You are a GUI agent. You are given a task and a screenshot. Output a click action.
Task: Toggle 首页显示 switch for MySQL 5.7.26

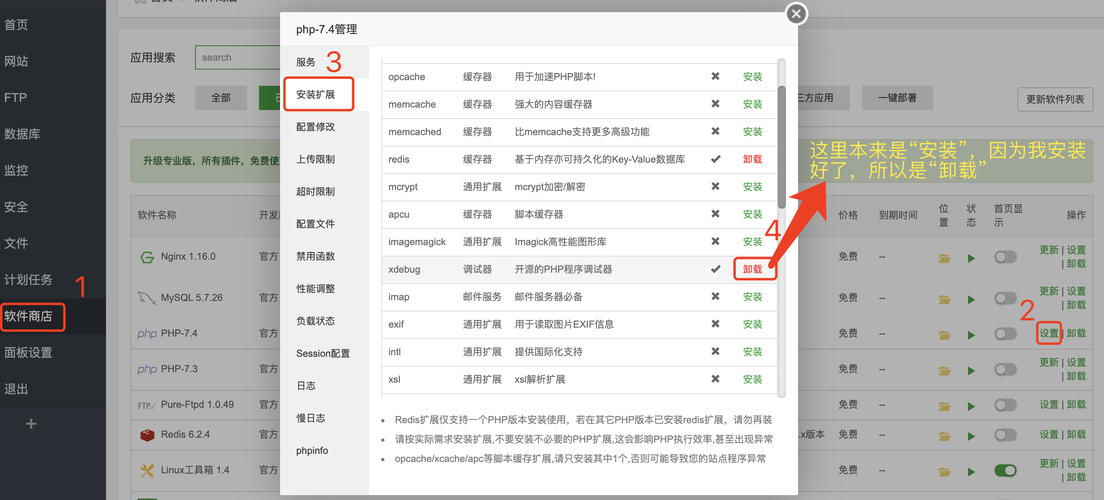pyautogui.click(x=1005, y=299)
